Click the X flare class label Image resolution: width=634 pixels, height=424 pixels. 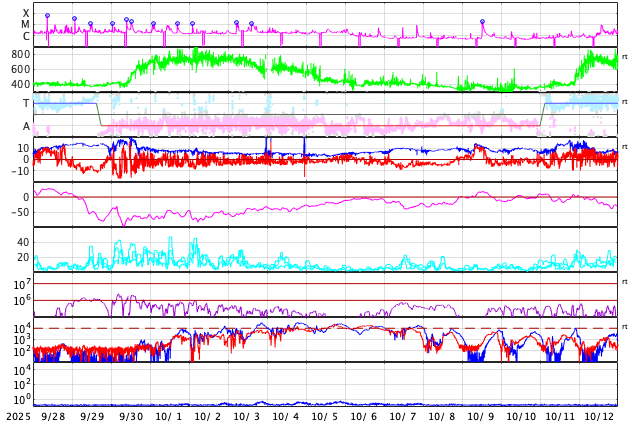26,13
